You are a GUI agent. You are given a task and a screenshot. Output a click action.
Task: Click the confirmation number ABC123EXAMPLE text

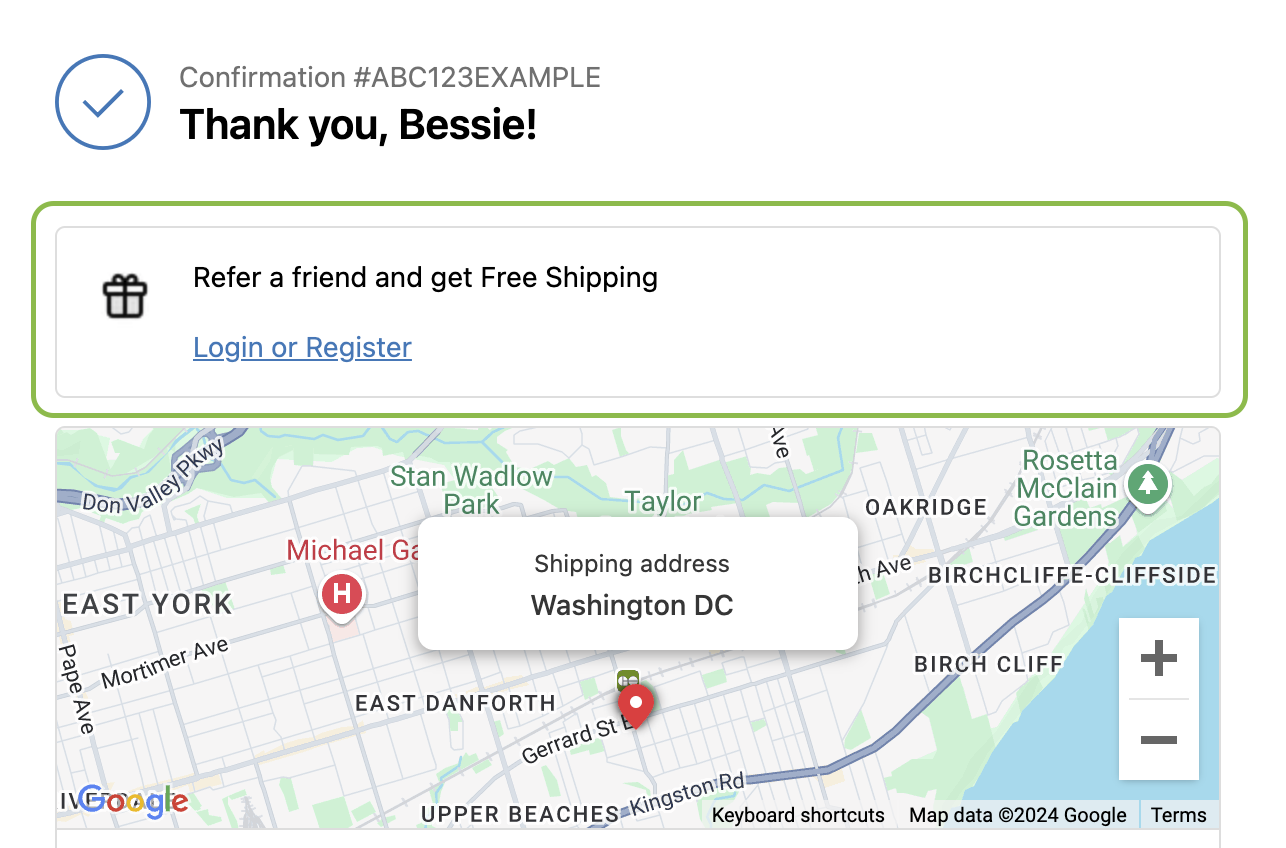pyautogui.click(x=390, y=77)
